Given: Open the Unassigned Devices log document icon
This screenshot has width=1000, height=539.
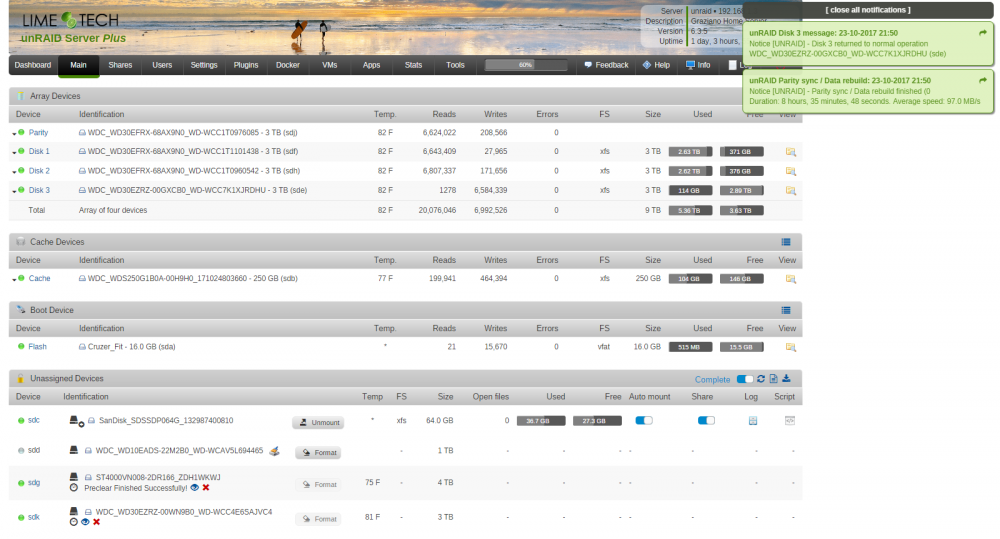Looking at the screenshot, I should pyautogui.click(x=774, y=379).
